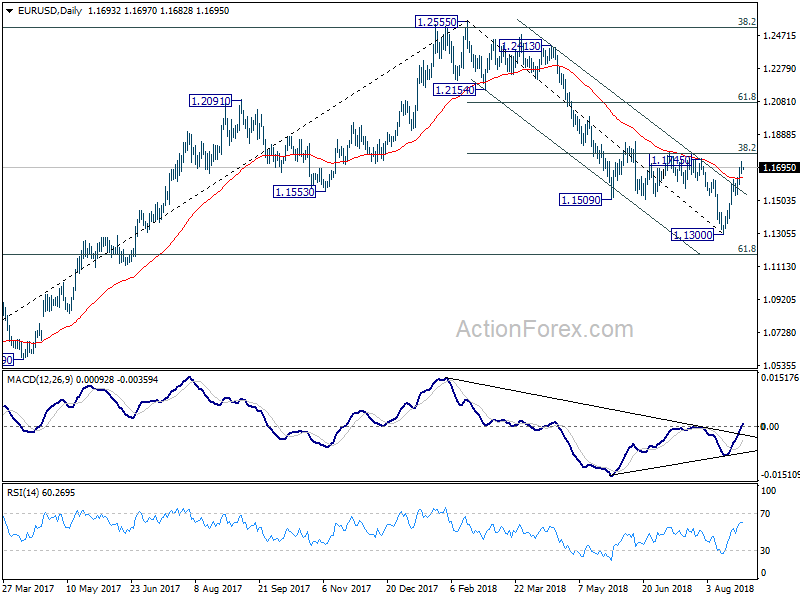Click the 1.15090 price label
Screen dimensions: 800x600
[x=581, y=200]
